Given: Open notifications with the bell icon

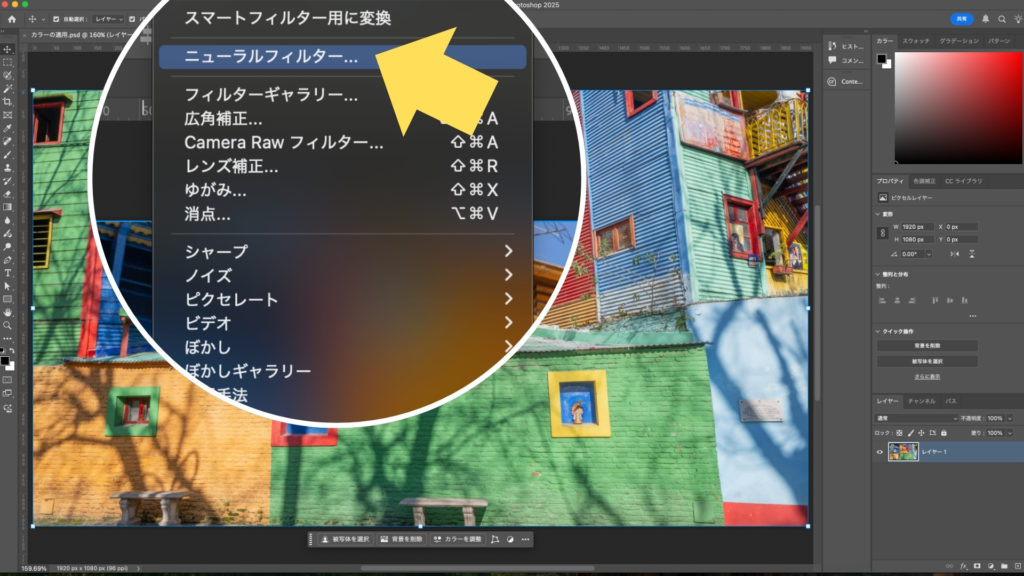Looking at the screenshot, I should pos(984,19).
